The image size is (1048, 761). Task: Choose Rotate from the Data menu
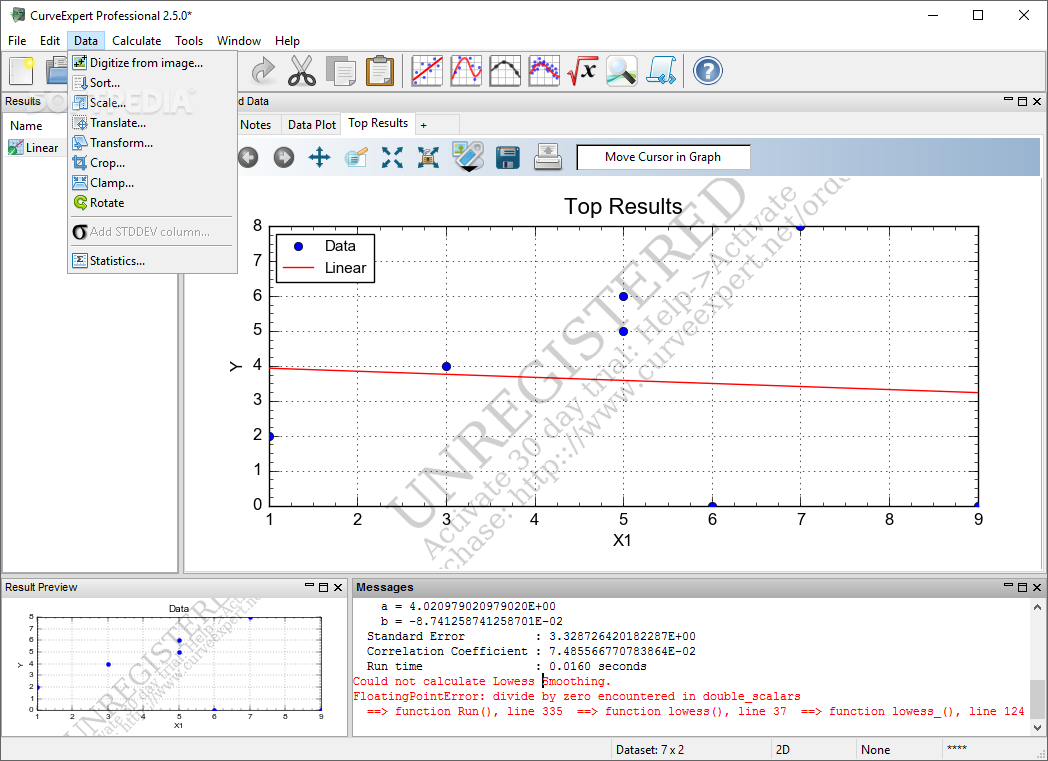click(x=152, y=203)
